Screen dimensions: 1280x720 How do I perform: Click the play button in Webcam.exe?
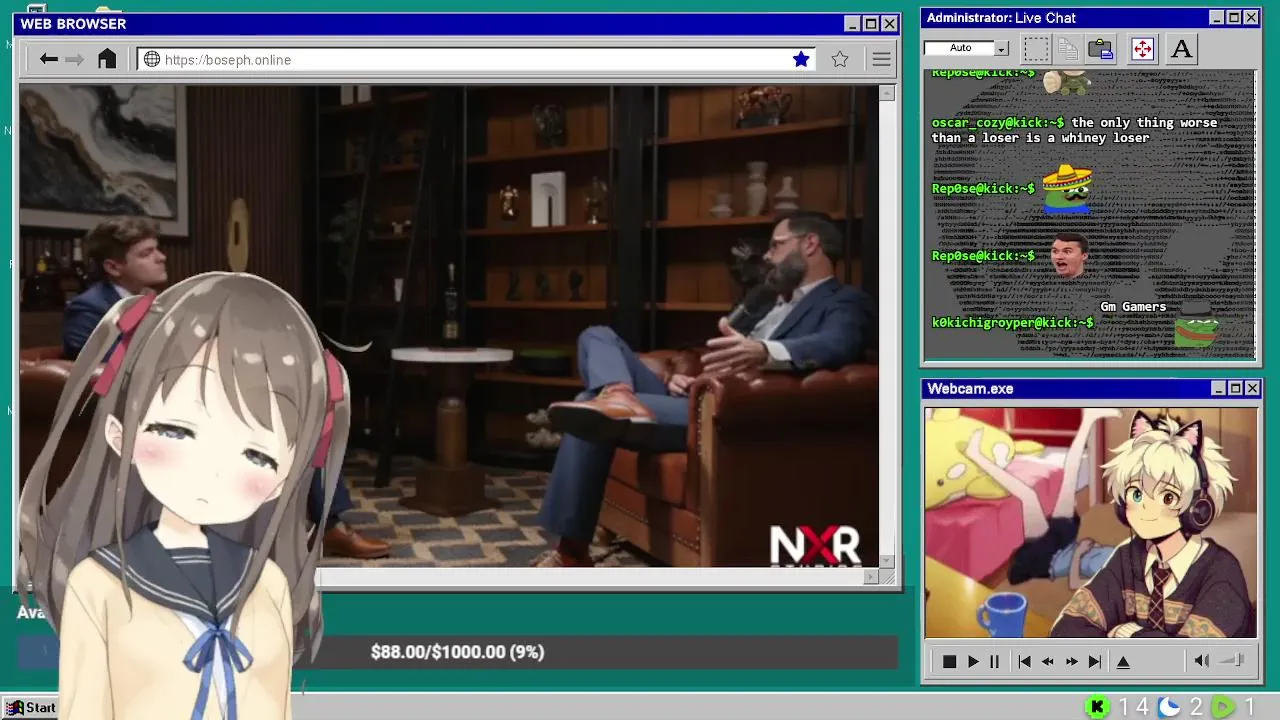pyautogui.click(x=973, y=661)
